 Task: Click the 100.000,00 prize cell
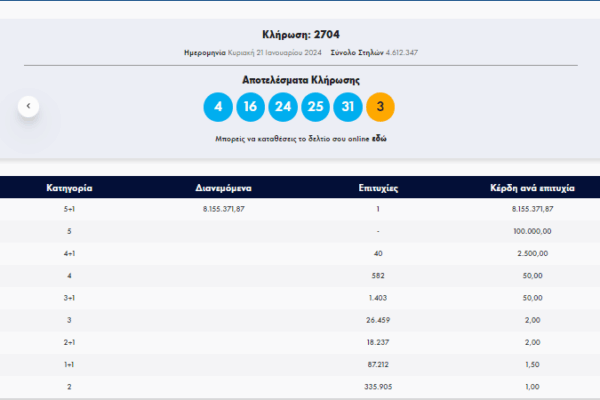click(x=532, y=231)
